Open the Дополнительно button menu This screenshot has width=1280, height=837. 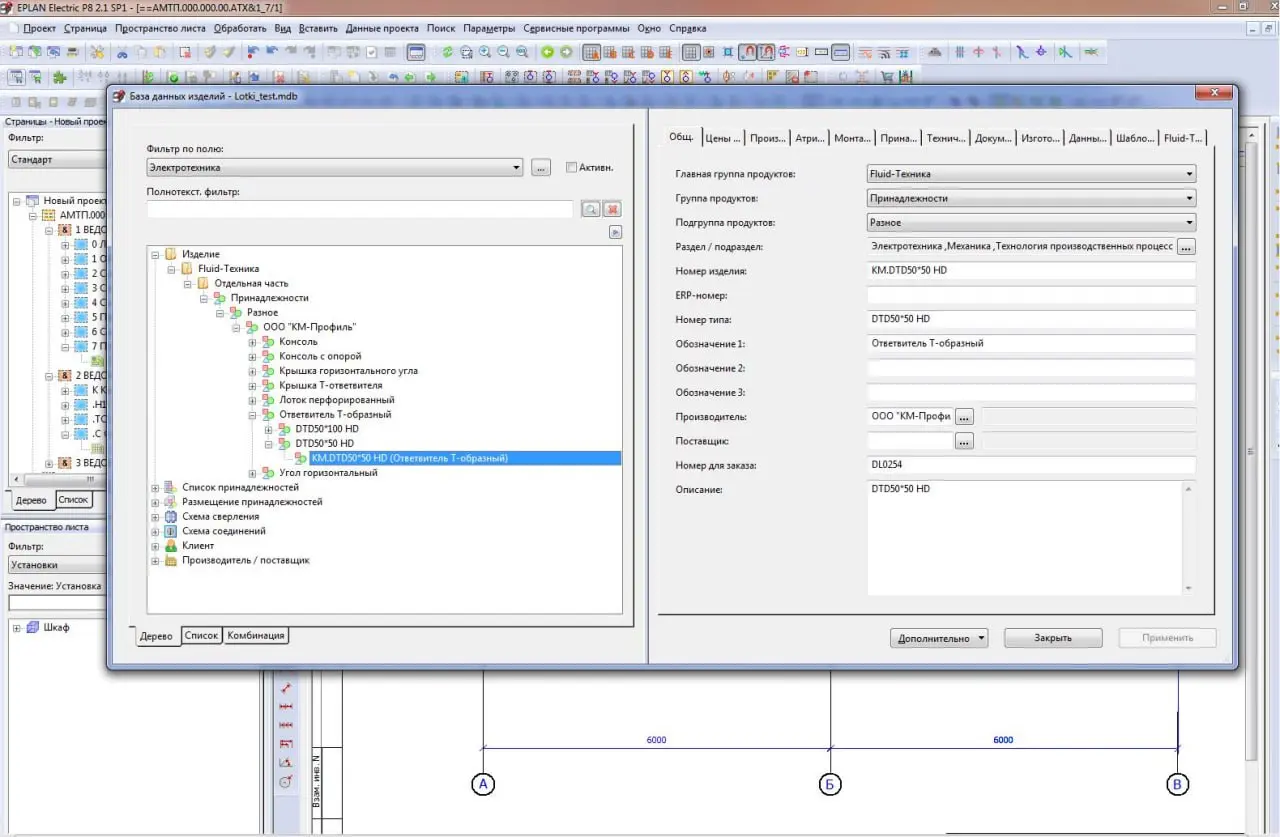(x=939, y=638)
